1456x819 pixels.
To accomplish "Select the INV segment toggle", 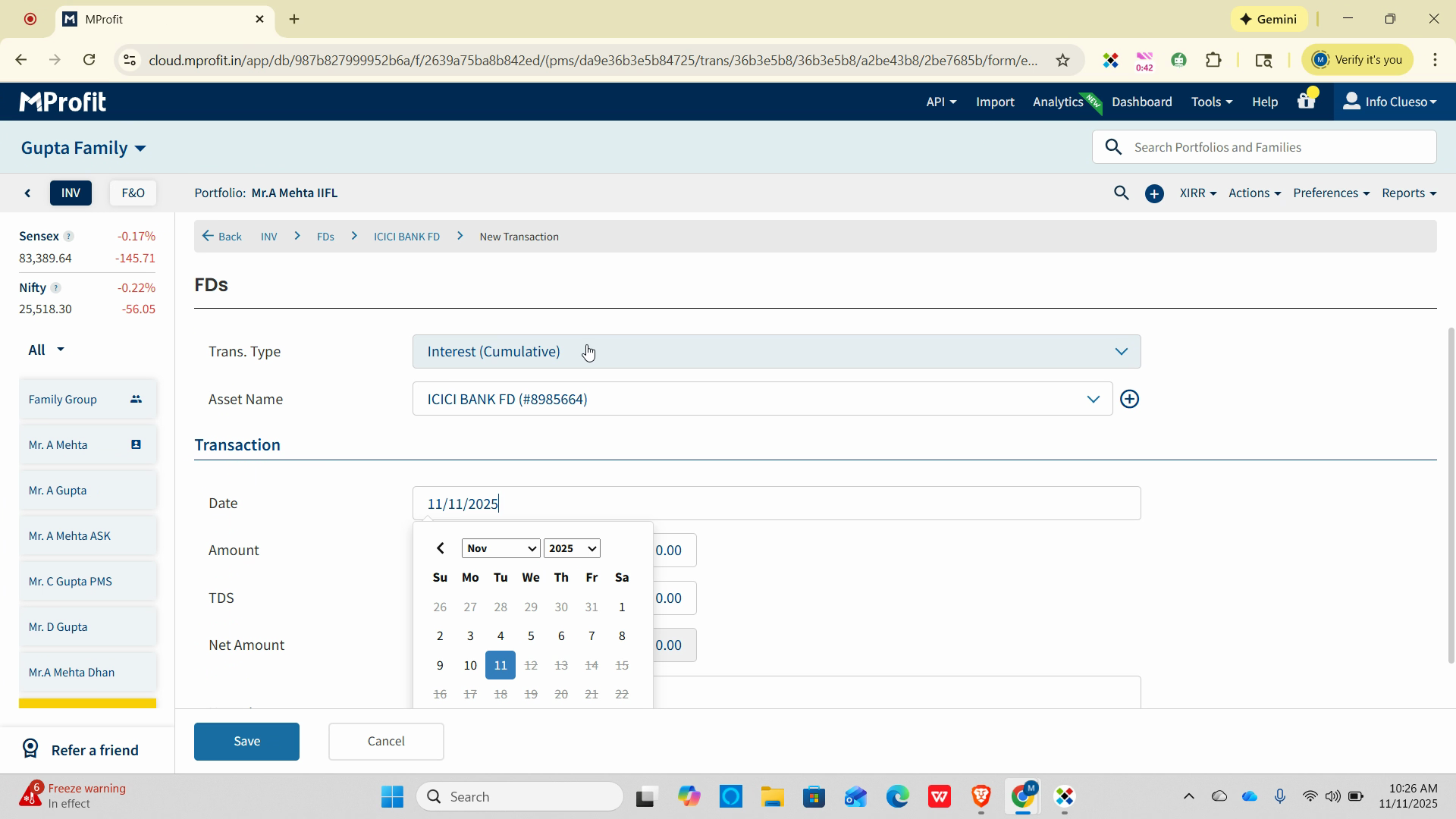I will (71, 193).
